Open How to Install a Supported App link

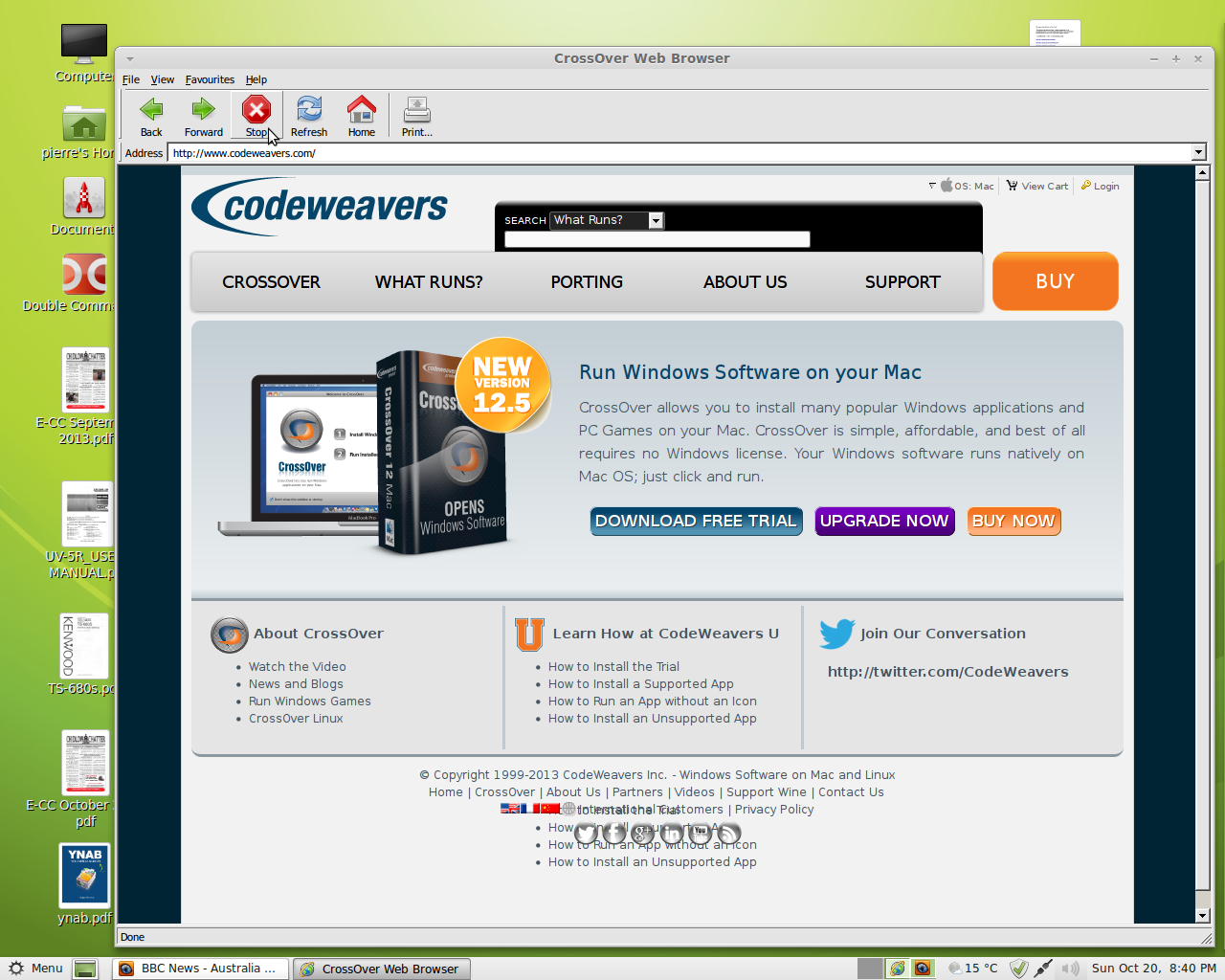(x=641, y=683)
